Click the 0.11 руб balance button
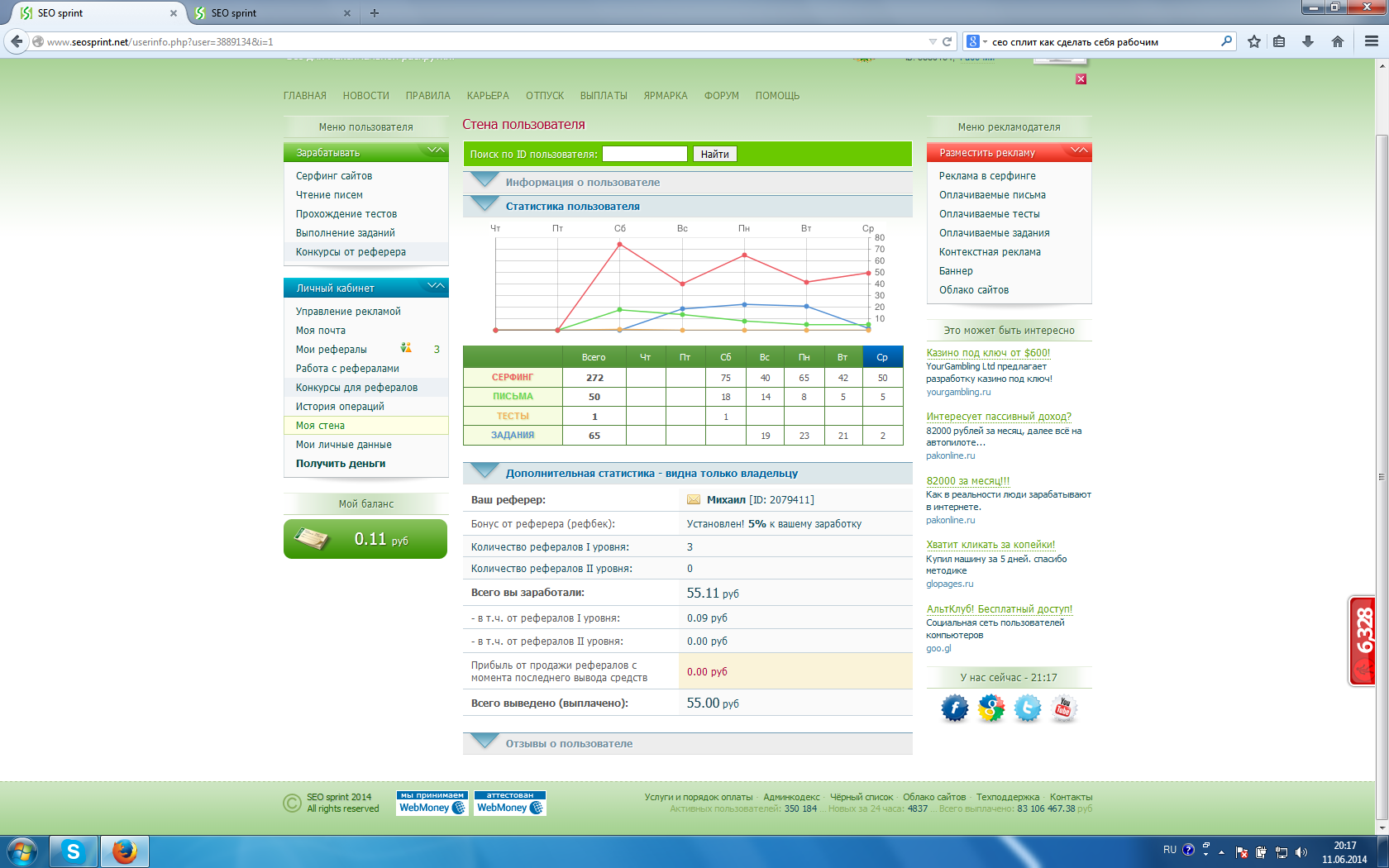 [x=365, y=539]
